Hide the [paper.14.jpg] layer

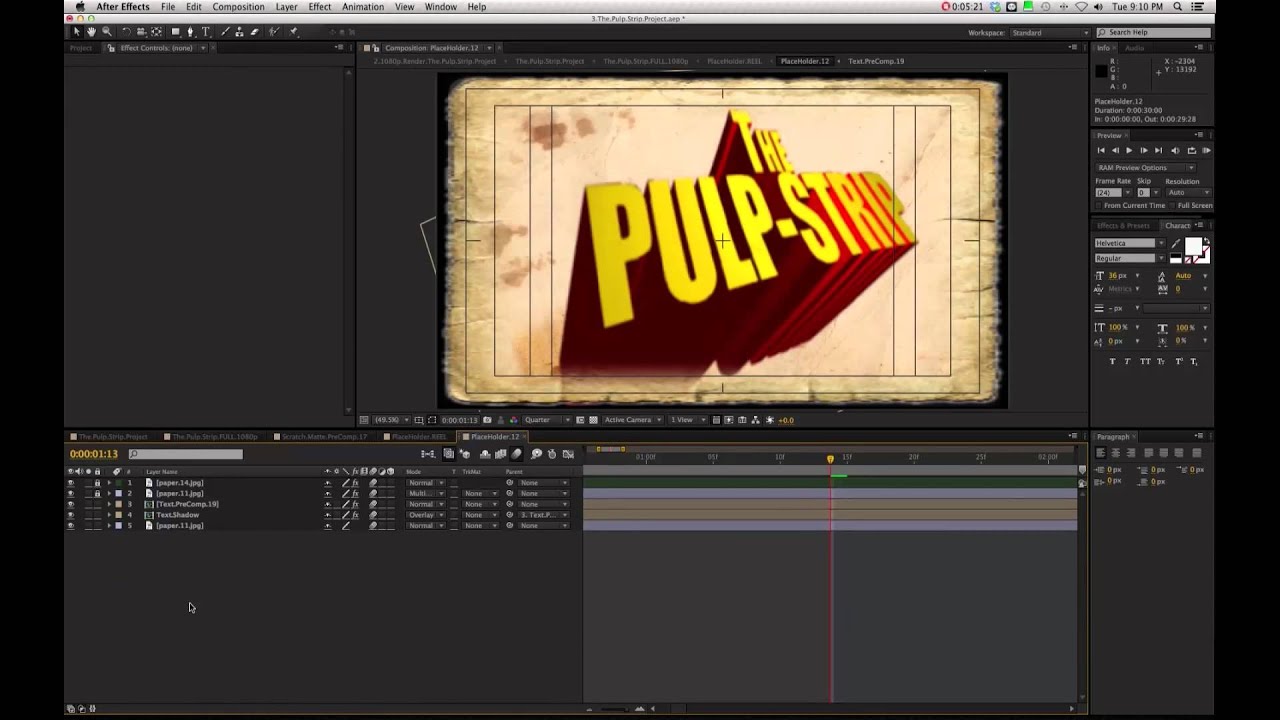coord(70,483)
